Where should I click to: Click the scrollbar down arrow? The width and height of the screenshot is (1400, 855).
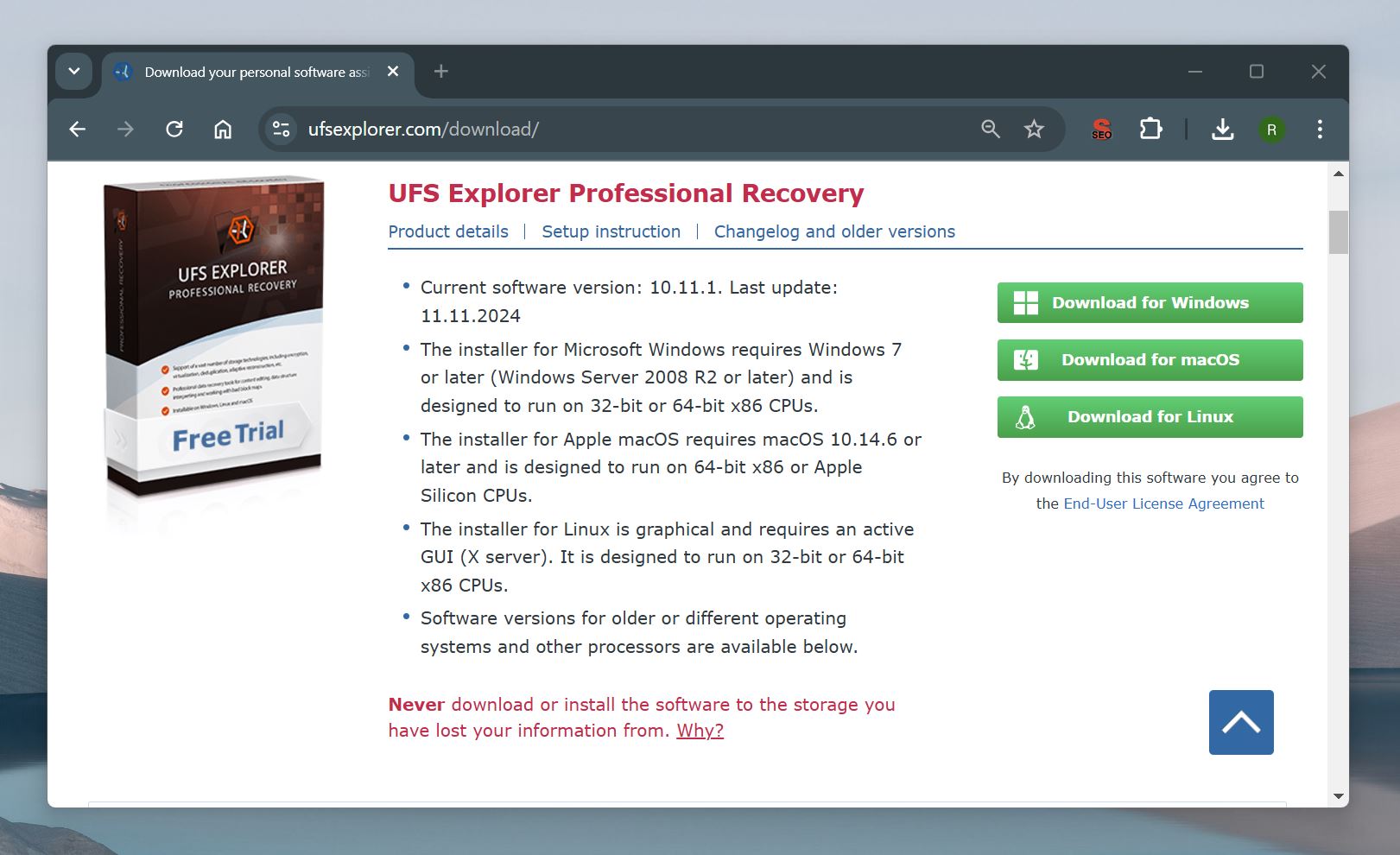coord(1338,796)
